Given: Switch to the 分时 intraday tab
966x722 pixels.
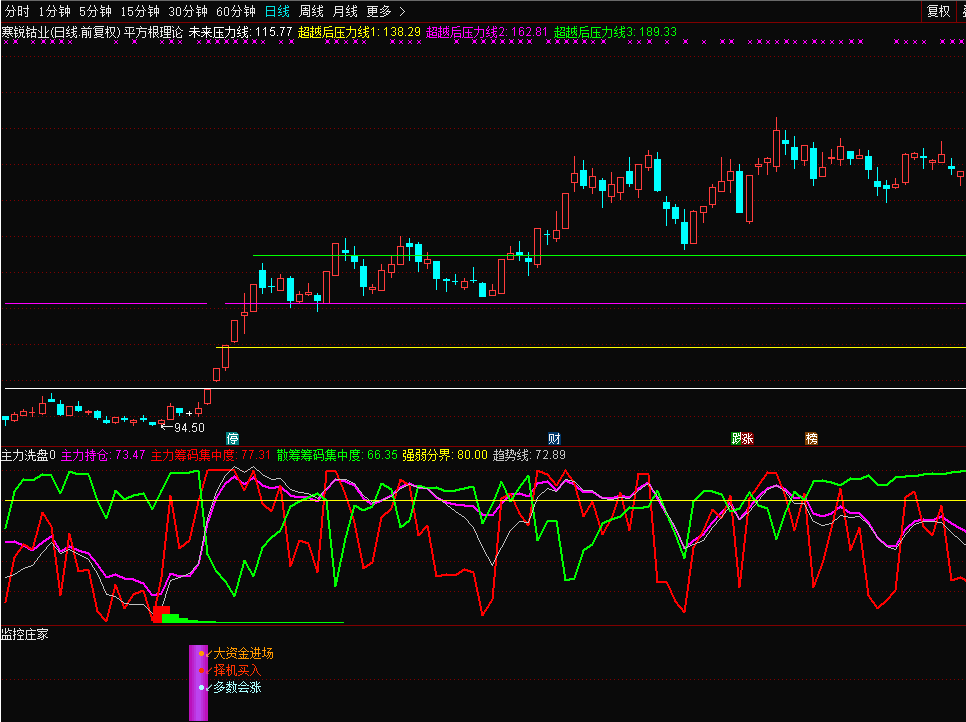Looking at the screenshot, I should tap(16, 11).
